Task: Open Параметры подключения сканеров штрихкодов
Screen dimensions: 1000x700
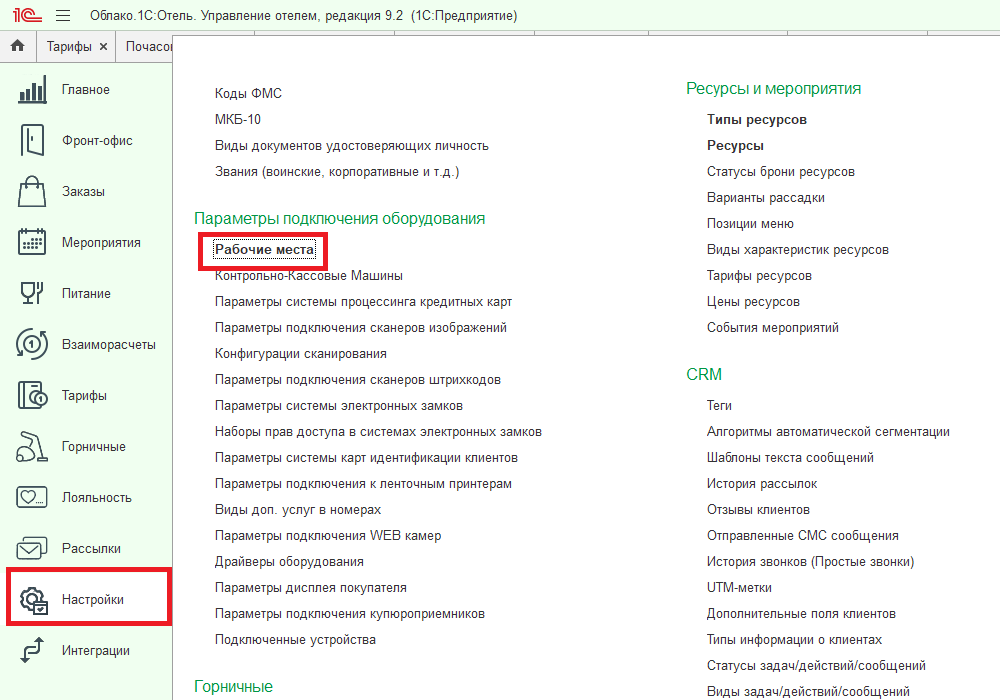Action: [358, 380]
